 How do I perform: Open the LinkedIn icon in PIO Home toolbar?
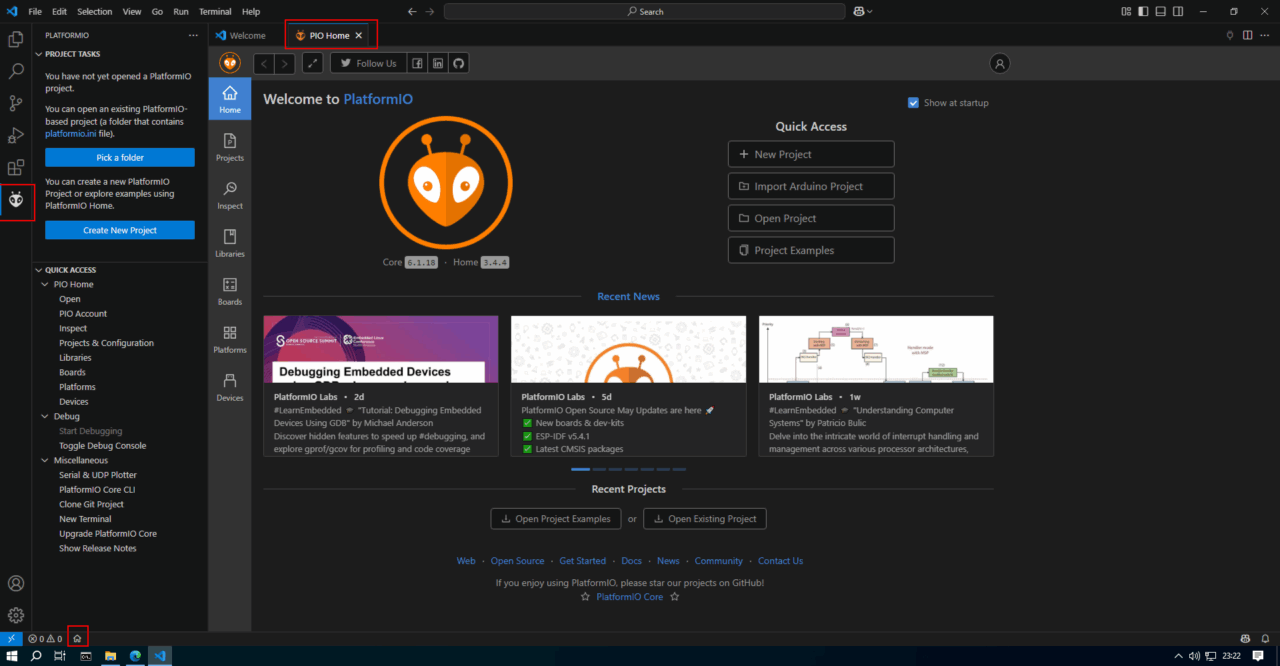click(438, 63)
